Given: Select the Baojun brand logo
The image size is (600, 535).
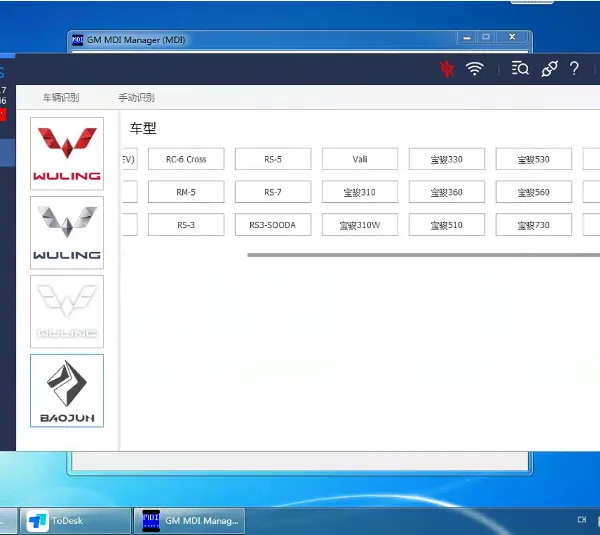Looking at the screenshot, I should point(67,391).
